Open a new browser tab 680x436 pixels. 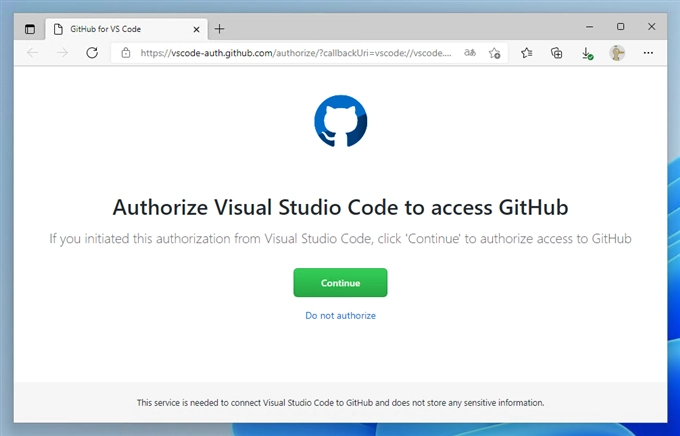coord(219,29)
